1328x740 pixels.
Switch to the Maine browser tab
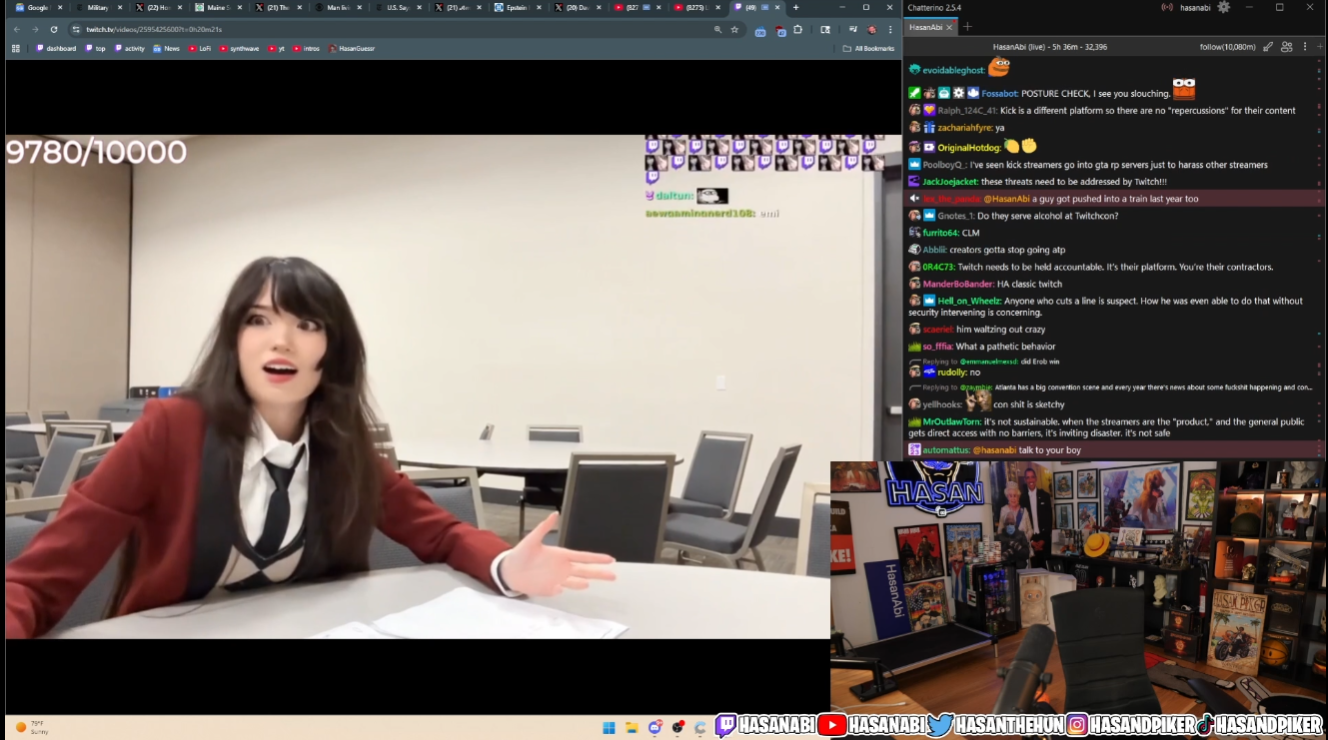[x=218, y=8]
